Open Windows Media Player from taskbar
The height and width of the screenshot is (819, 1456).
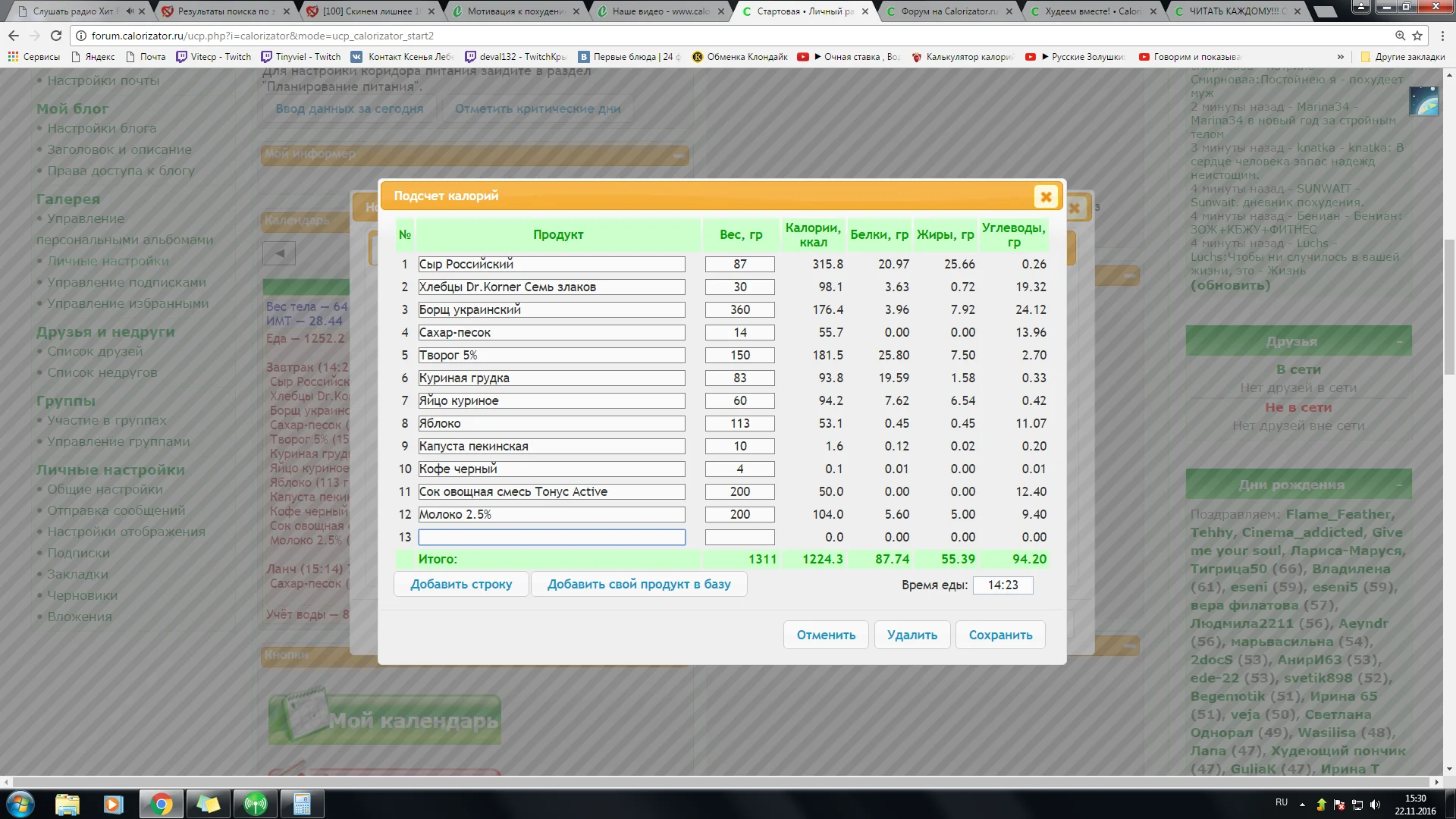click(114, 805)
